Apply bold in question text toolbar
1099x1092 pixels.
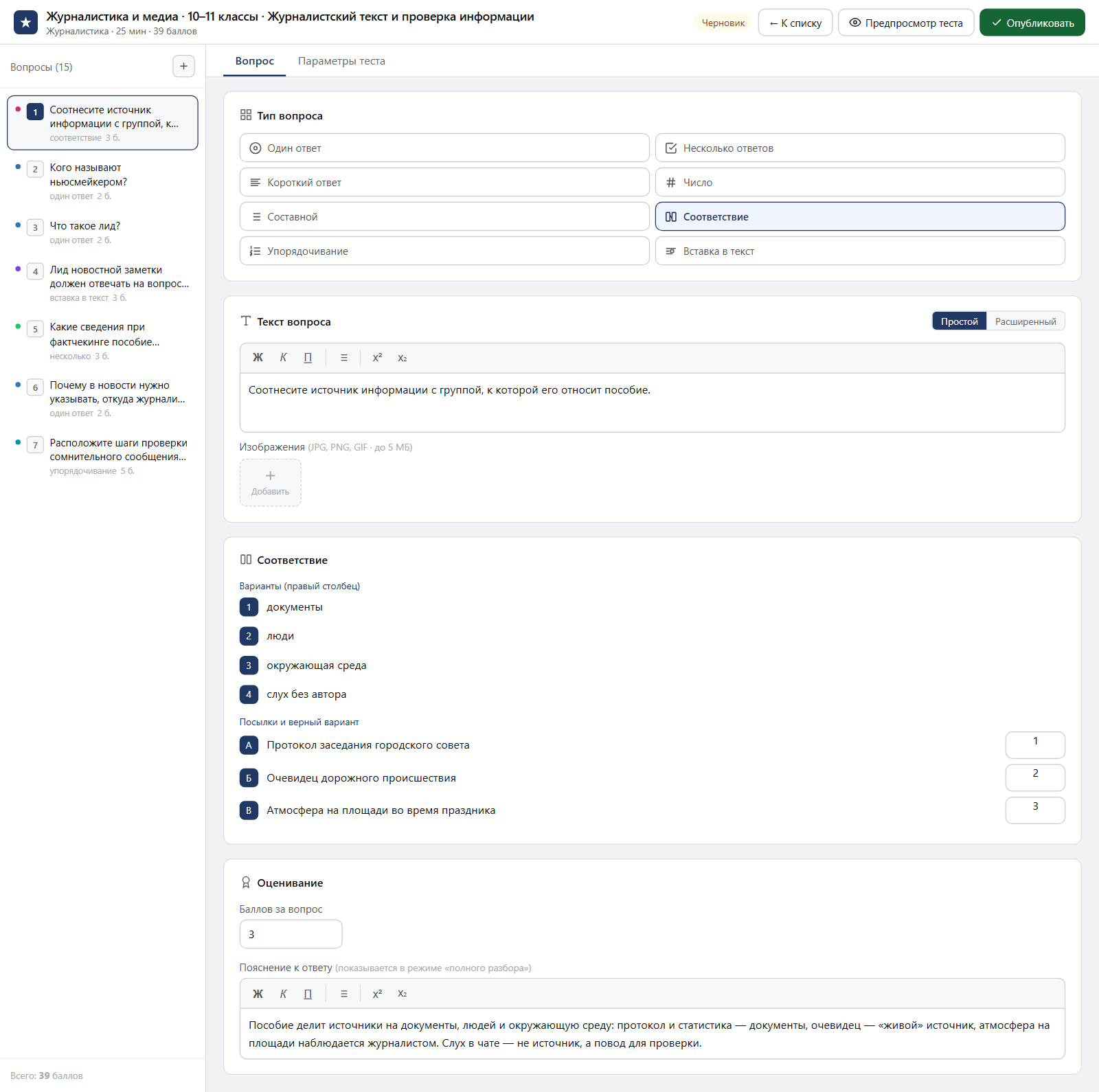[258, 358]
